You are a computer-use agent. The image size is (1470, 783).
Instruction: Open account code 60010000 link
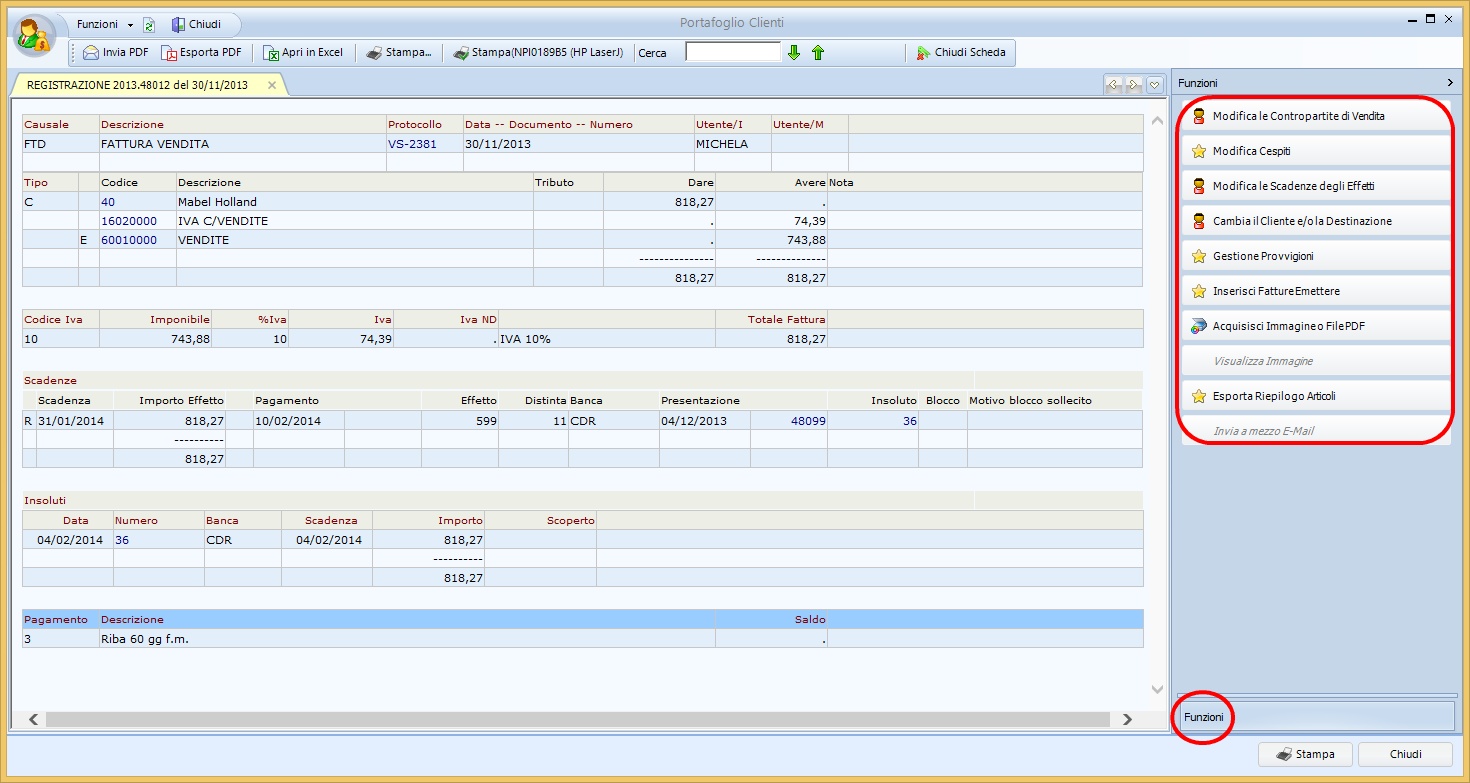pos(129,240)
